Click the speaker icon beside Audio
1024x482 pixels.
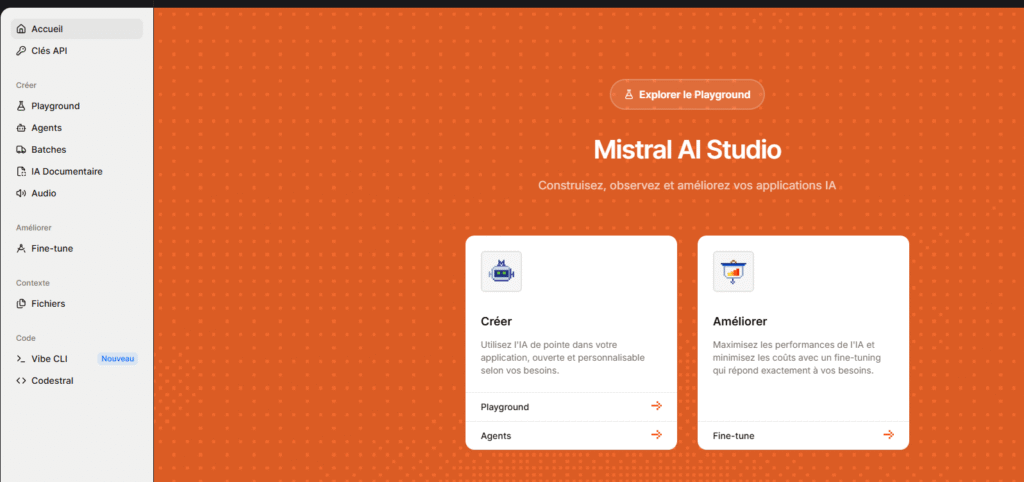click(x=21, y=193)
